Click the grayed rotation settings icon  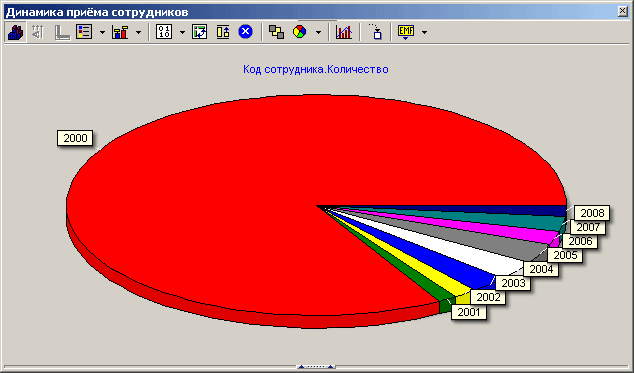pos(38,32)
